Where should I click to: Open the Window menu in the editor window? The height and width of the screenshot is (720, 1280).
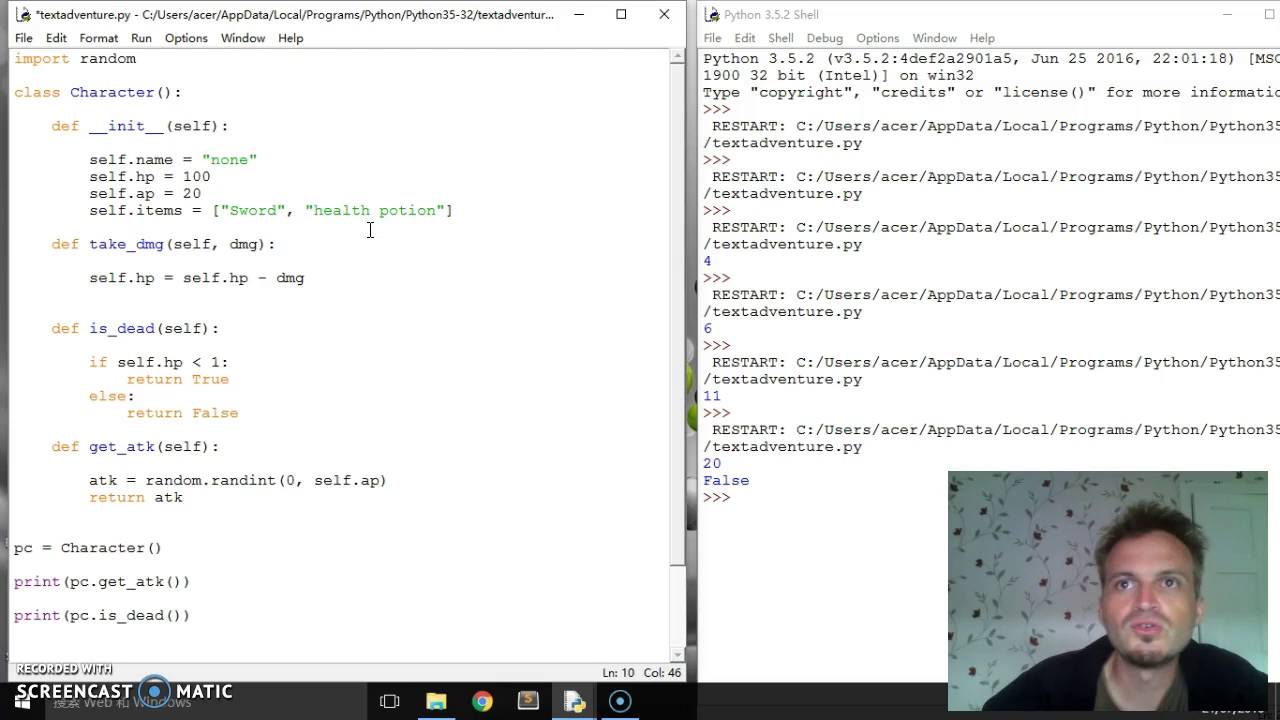(243, 38)
